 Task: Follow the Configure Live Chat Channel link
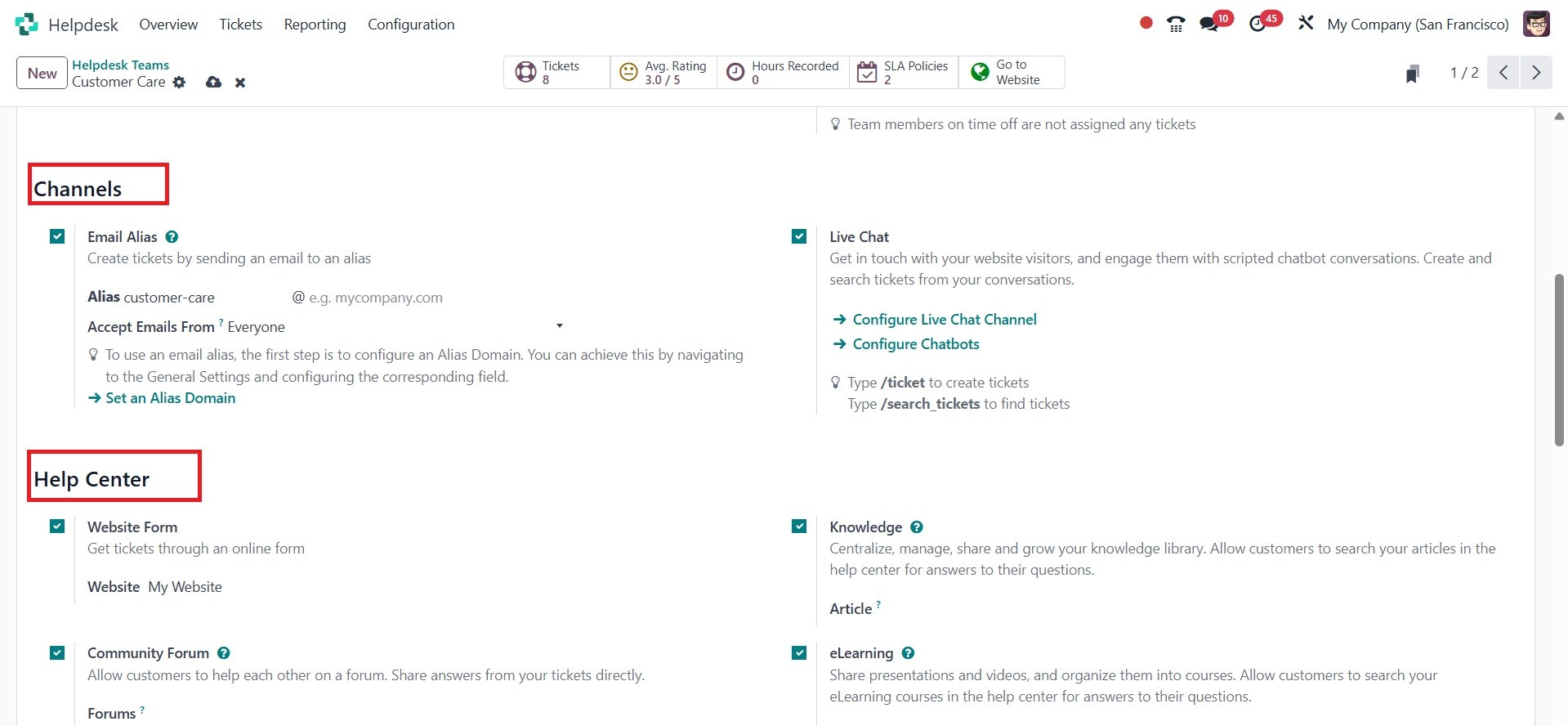click(944, 320)
